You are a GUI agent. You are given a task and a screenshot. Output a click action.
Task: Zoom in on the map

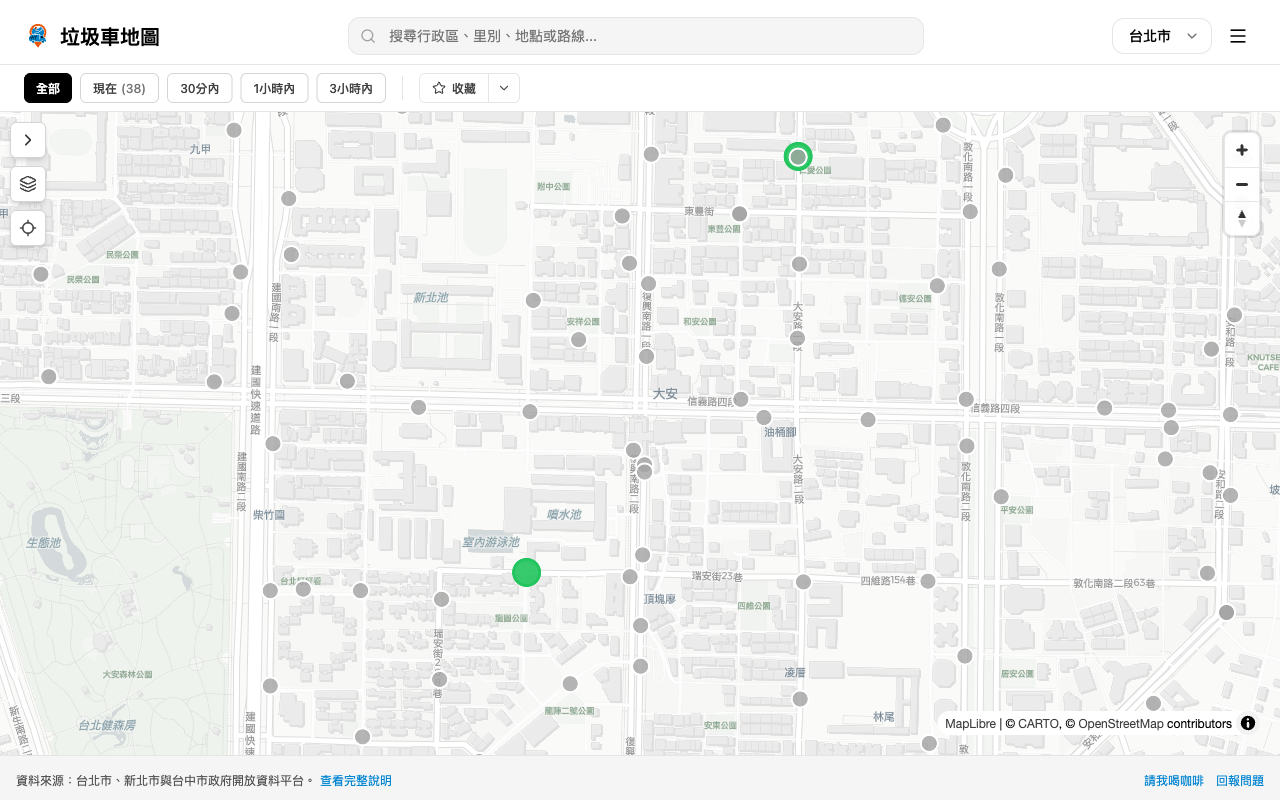click(1242, 150)
